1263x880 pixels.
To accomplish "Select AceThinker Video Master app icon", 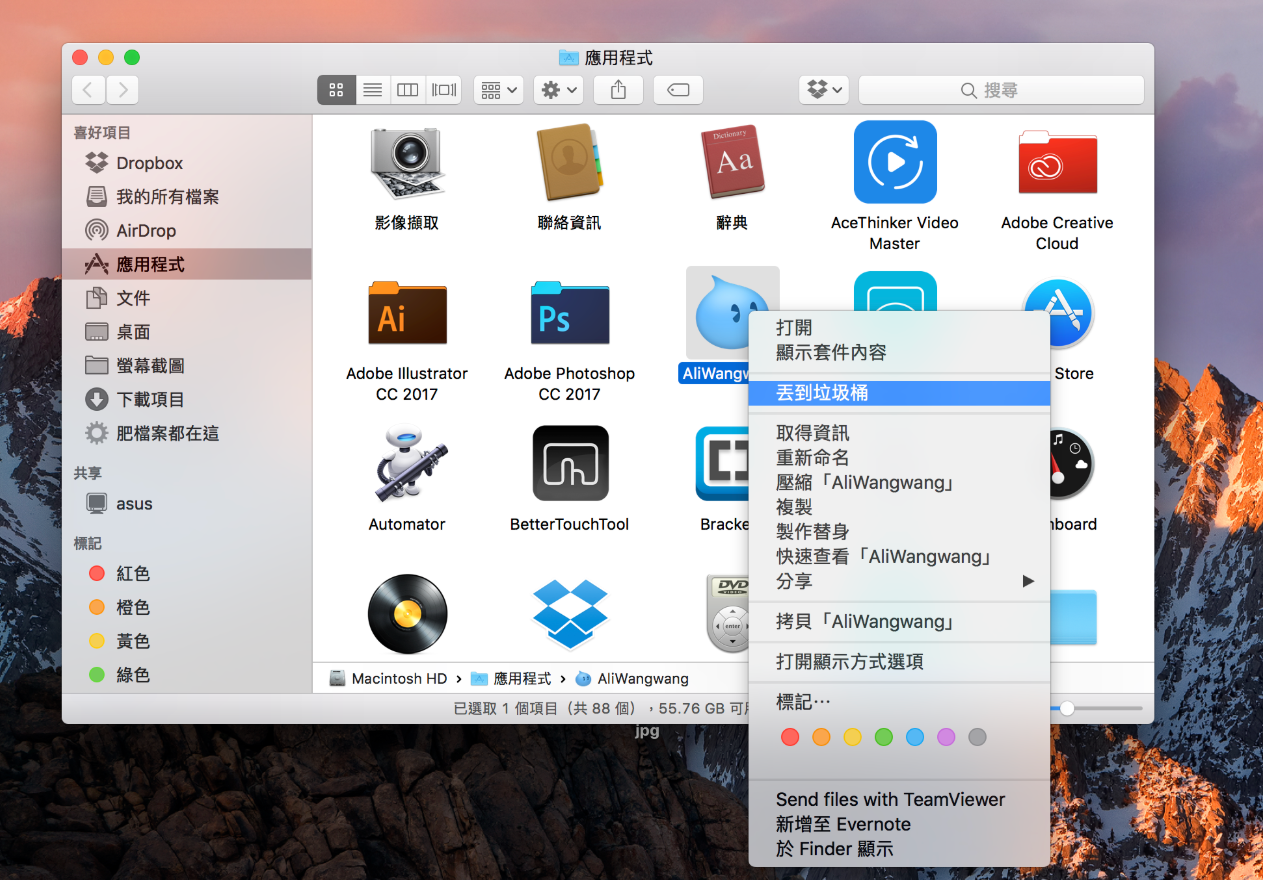I will [895, 162].
